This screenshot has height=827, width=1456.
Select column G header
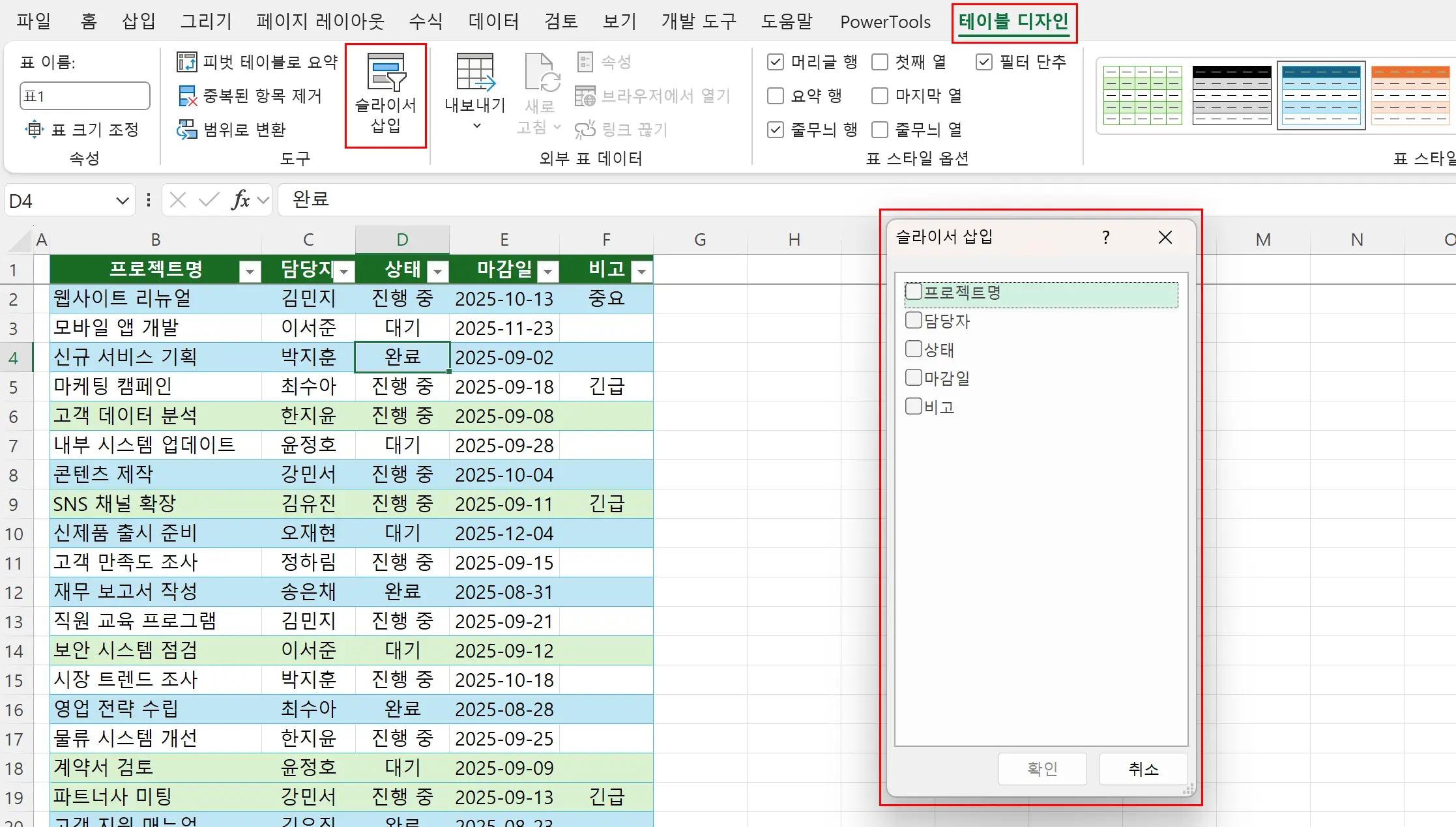700,240
